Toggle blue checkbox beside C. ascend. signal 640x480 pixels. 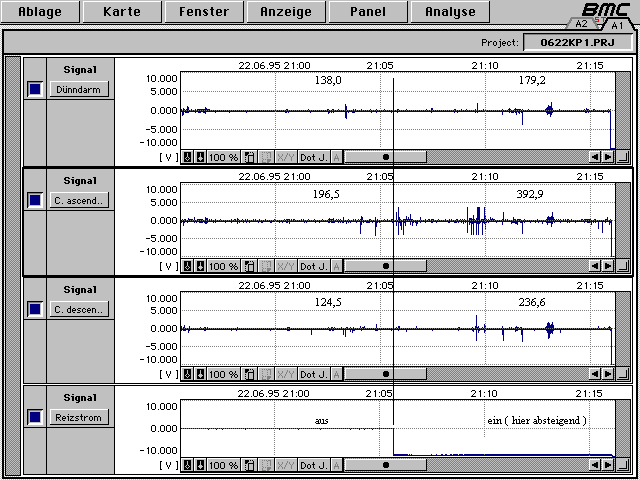(x=34, y=199)
